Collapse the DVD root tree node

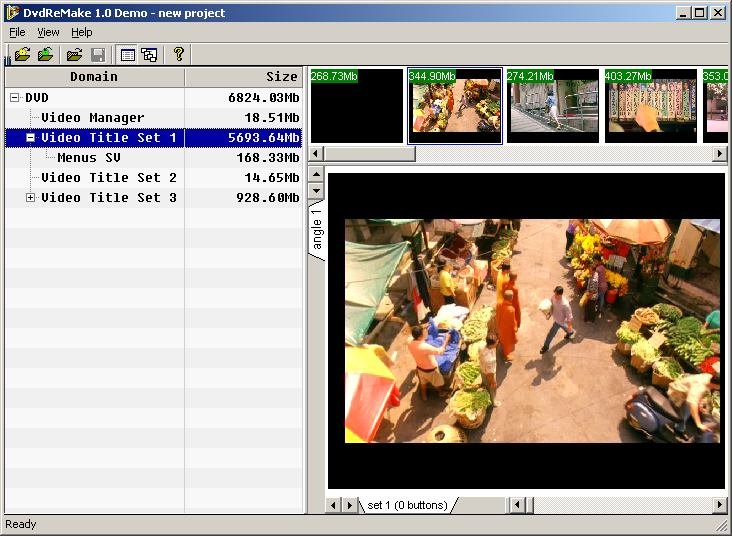tap(14, 98)
